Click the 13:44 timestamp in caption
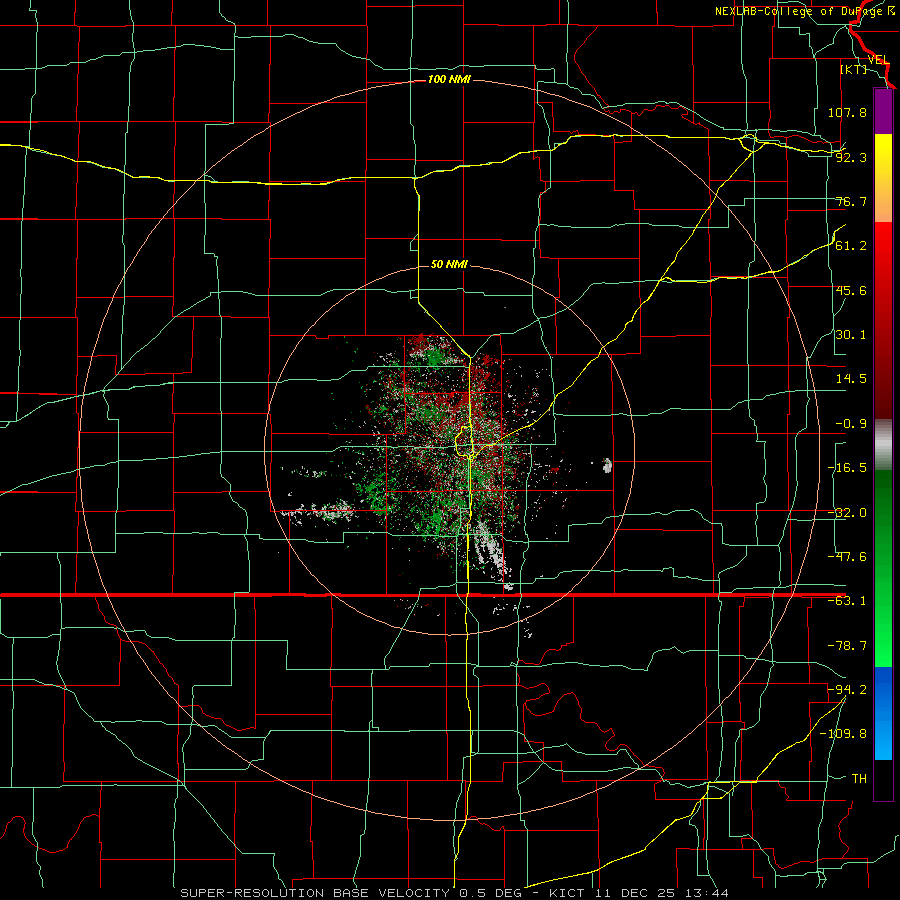Screen dimensions: 900x900 (709, 893)
